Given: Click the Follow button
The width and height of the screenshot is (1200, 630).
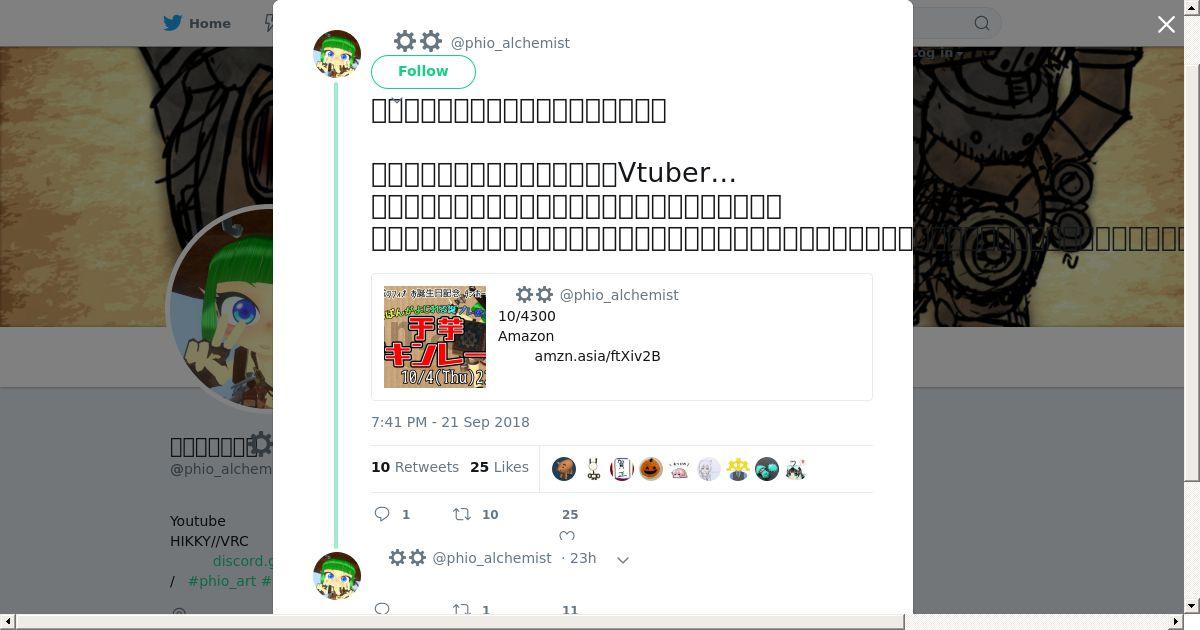Looking at the screenshot, I should (x=423, y=72).
